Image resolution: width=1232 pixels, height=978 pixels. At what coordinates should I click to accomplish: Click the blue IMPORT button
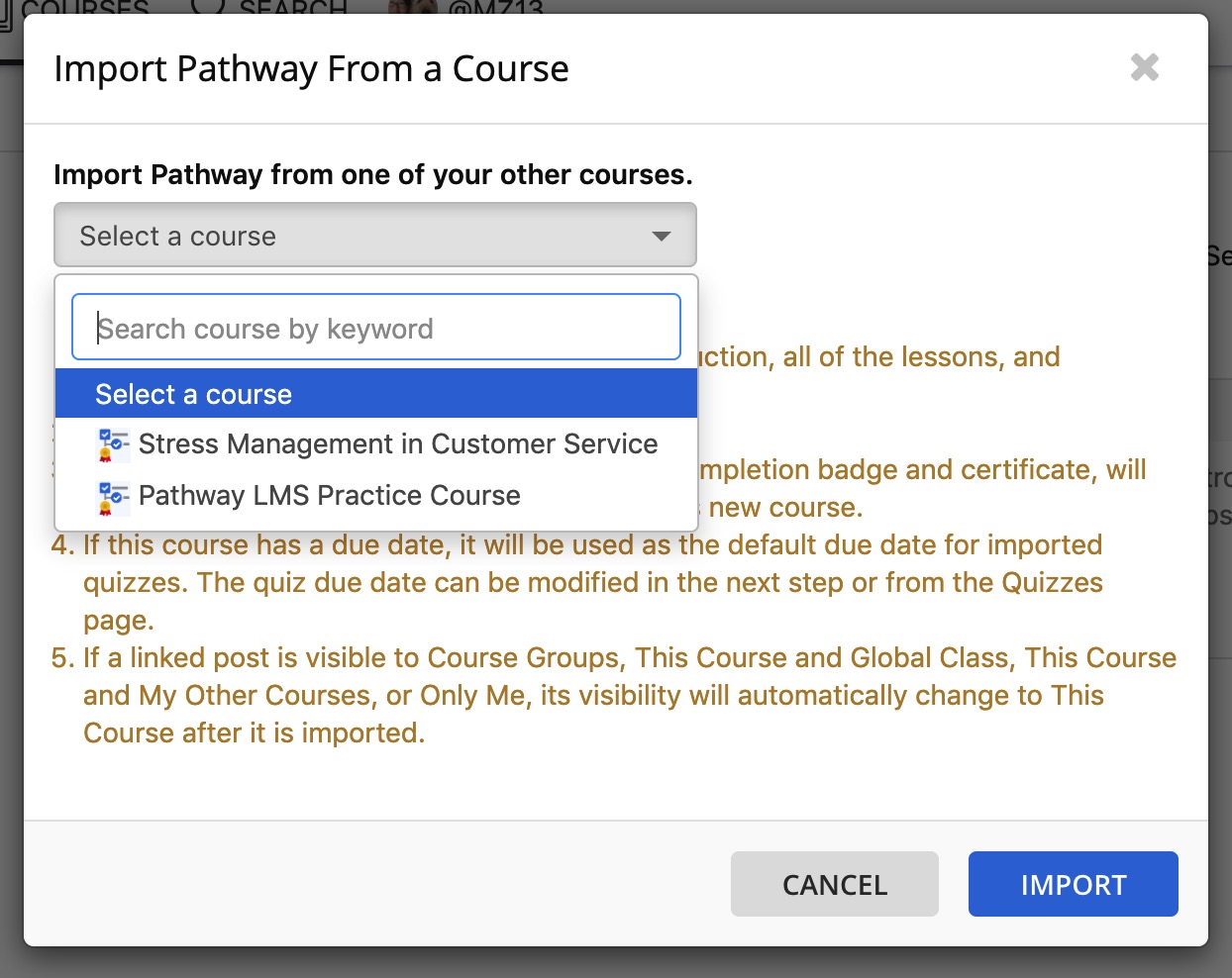pyautogui.click(x=1074, y=884)
